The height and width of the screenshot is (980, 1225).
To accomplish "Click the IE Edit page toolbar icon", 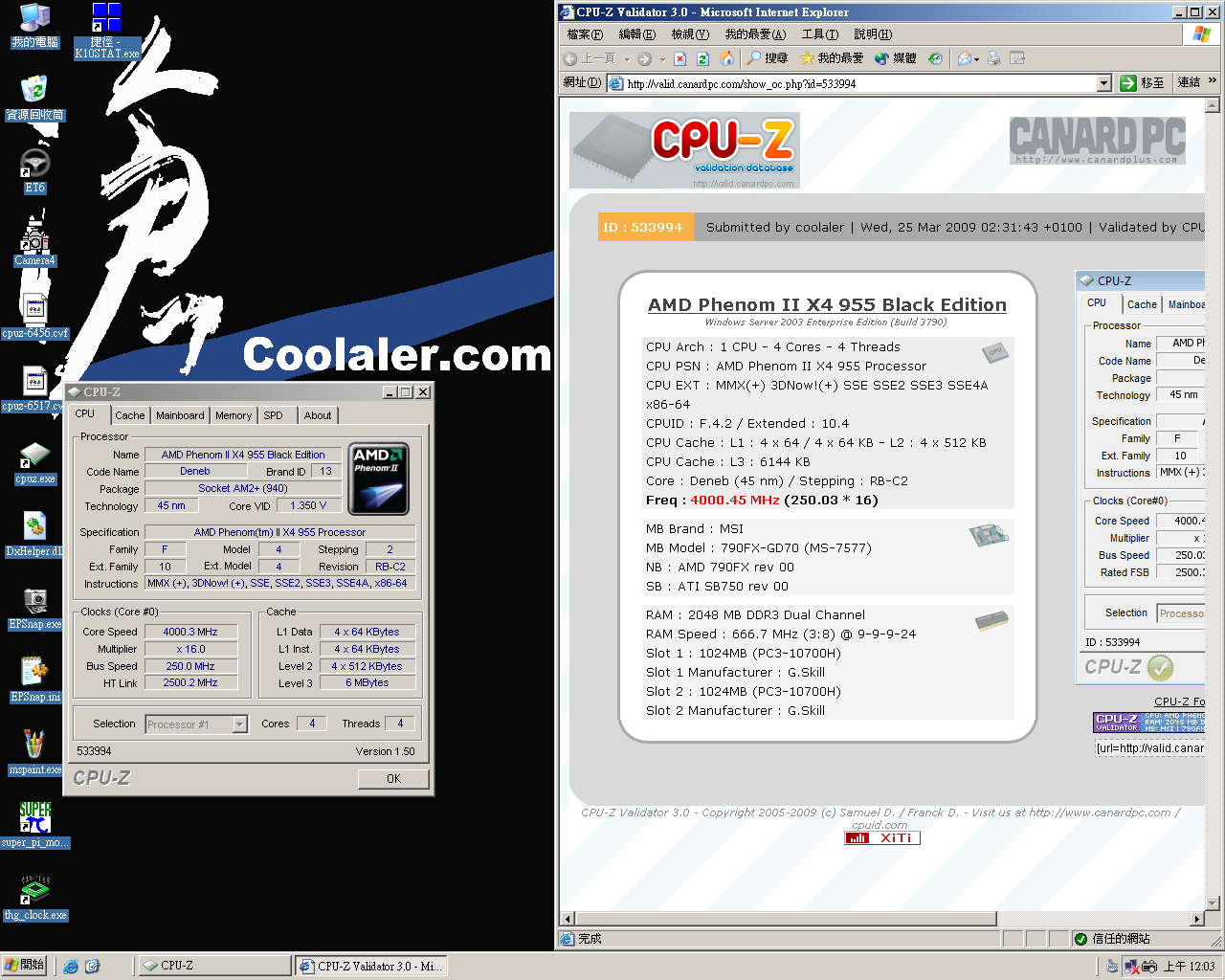I will 1017,58.
